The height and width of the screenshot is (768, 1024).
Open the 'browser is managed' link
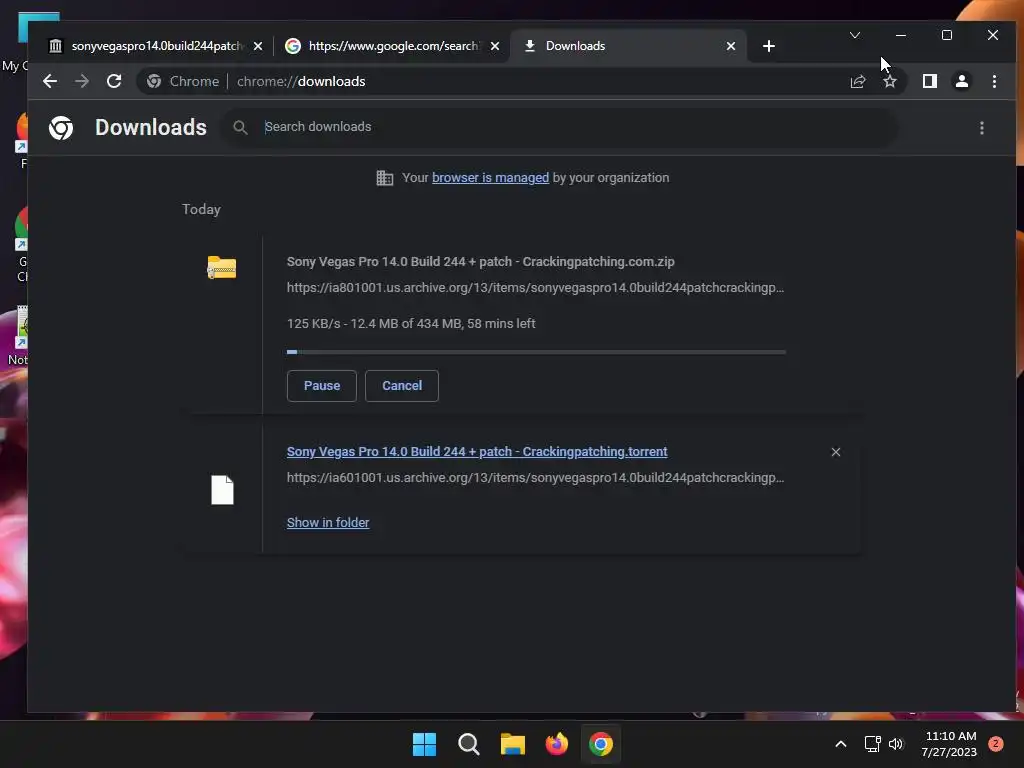pos(490,178)
